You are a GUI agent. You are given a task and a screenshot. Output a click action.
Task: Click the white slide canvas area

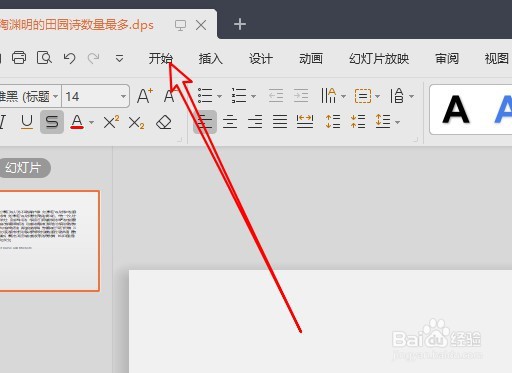point(320,321)
